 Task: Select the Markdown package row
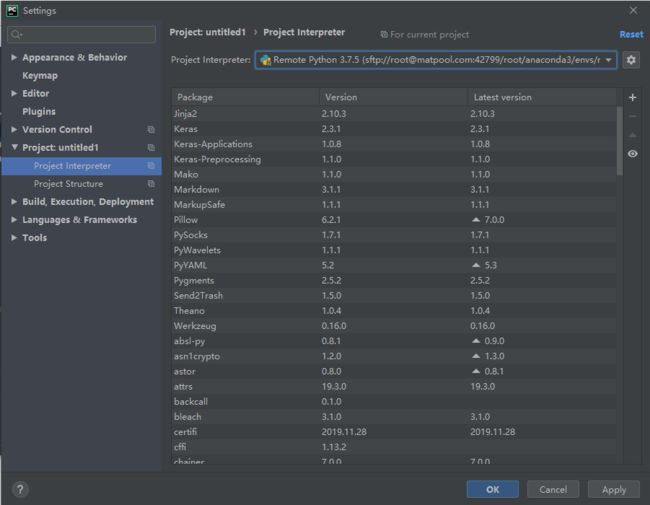(x=394, y=189)
